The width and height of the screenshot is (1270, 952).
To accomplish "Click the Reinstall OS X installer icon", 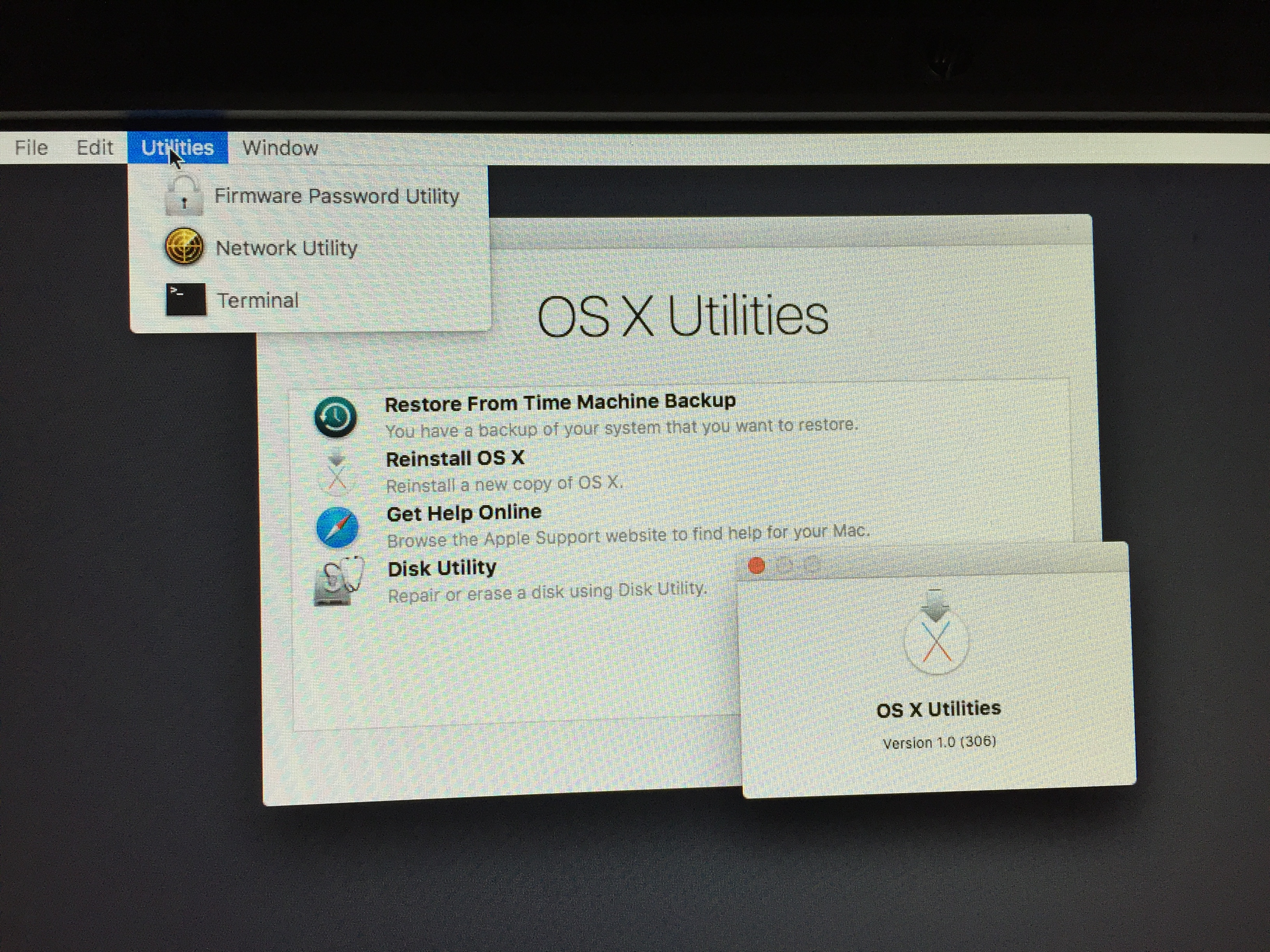I will (x=337, y=473).
